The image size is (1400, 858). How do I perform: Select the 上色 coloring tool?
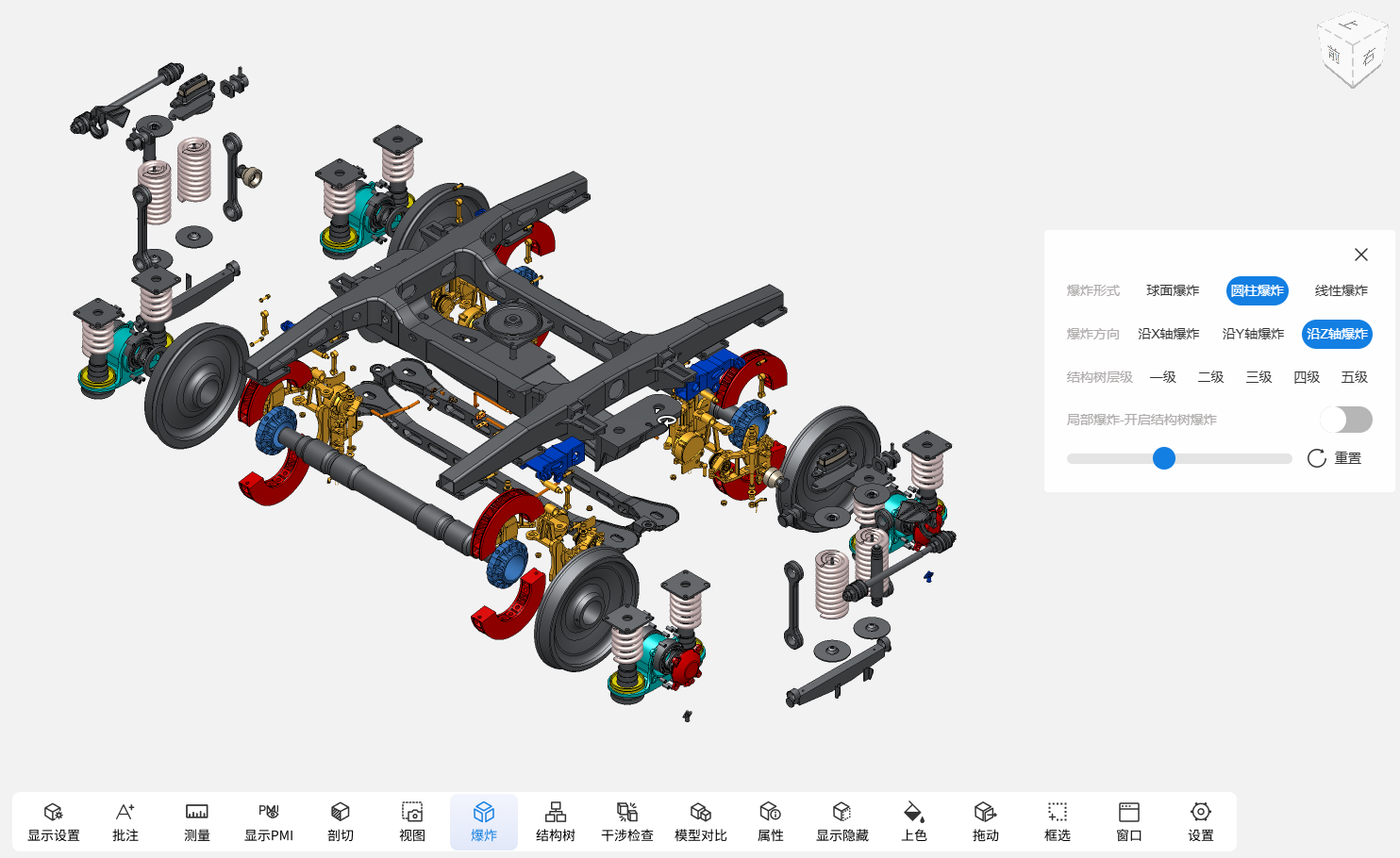pos(914,821)
